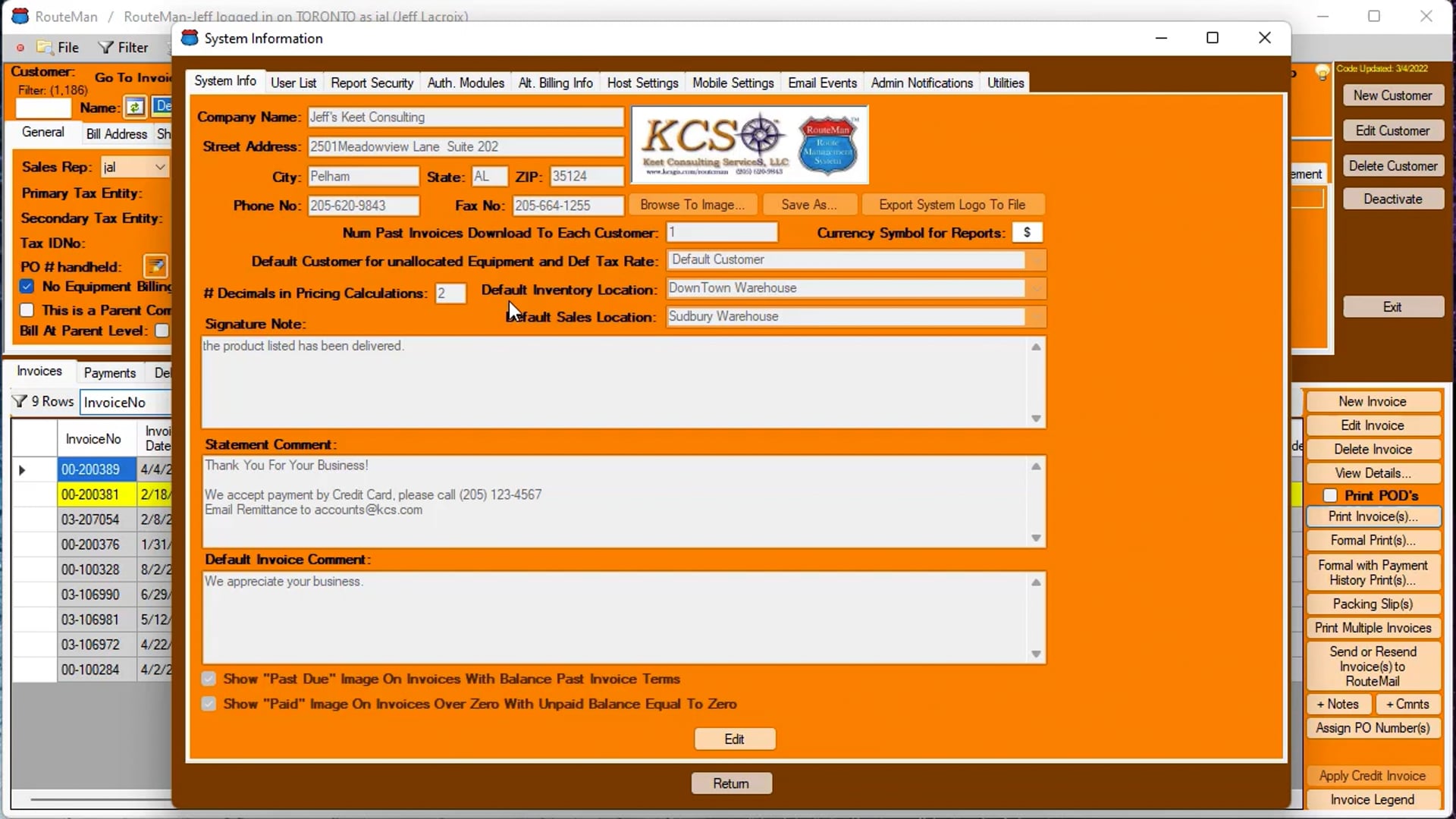This screenshot has width=1456, height=819.
Task: Check This is a Parent Company box
Action: pyautogui.click(x=27, y=310)
